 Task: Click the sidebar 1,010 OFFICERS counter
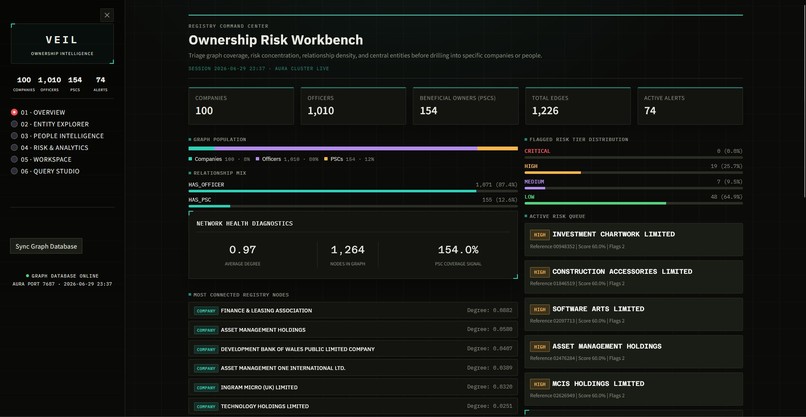[x=49, y=83]
